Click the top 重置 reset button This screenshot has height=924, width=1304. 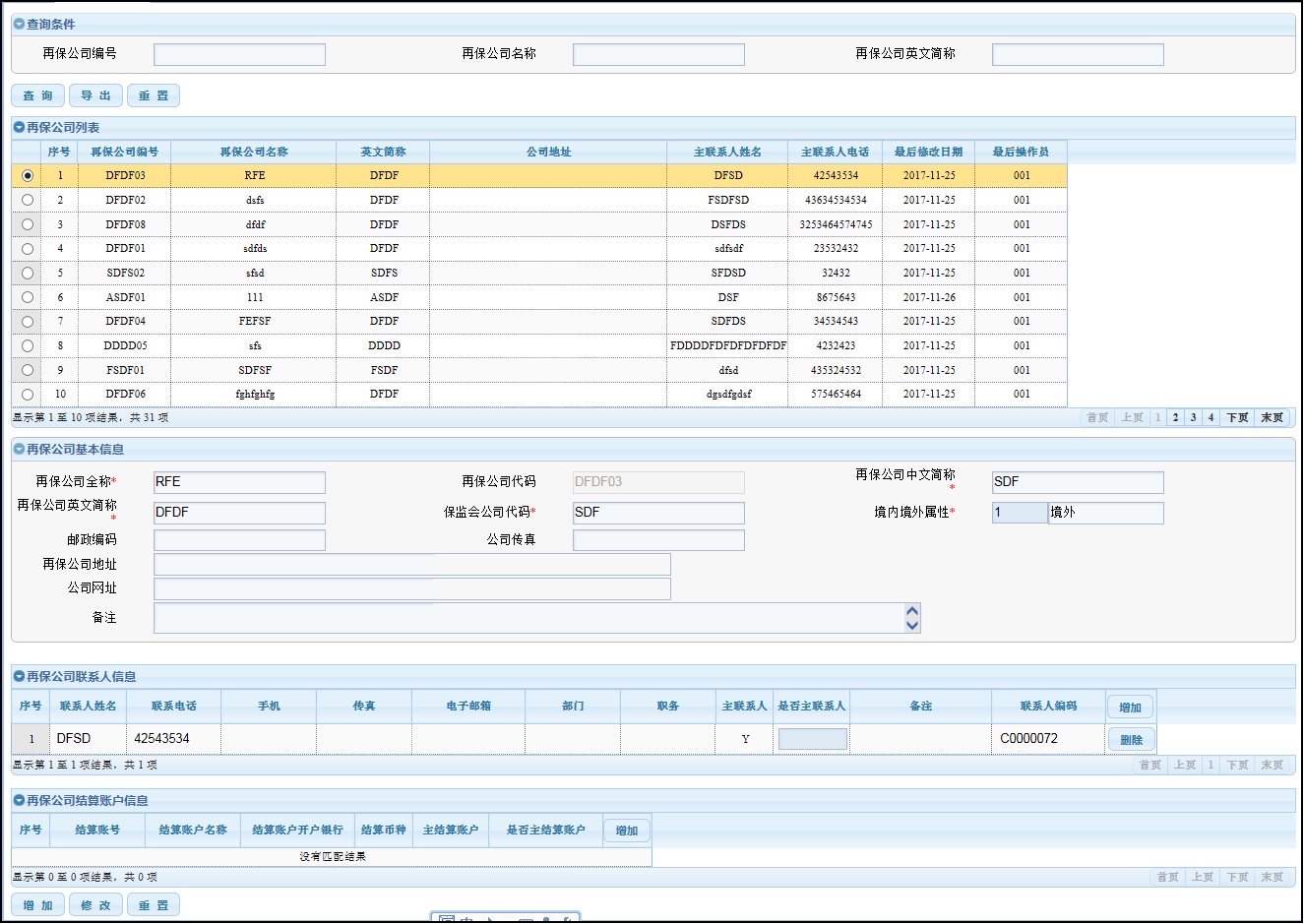(x=154, y=95)
